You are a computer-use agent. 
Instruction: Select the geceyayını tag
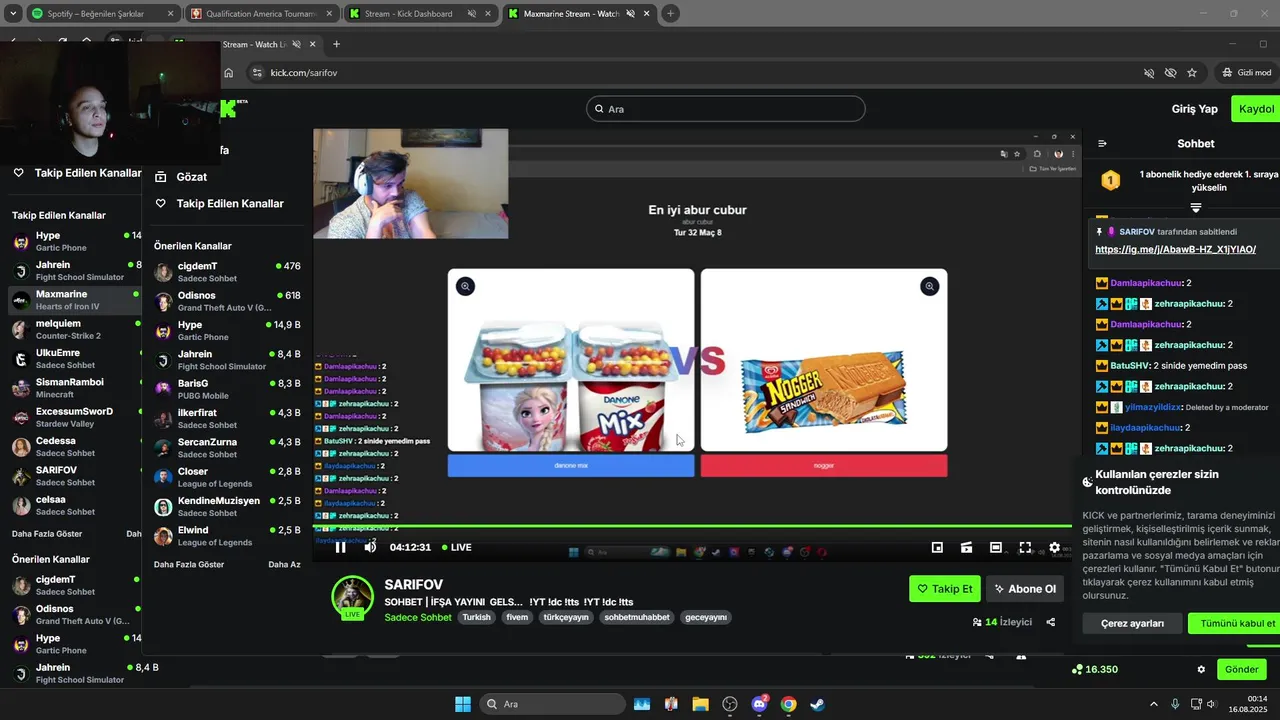(706, 617)
